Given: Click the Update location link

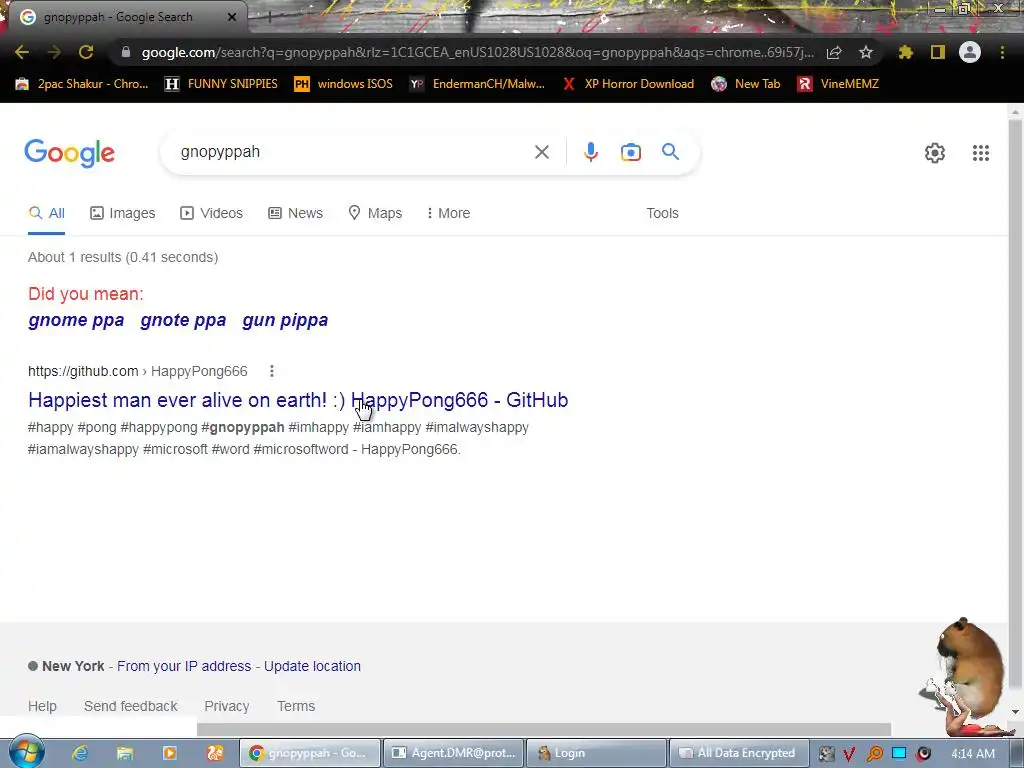Looking at the screenshot, I should [312, 666].
